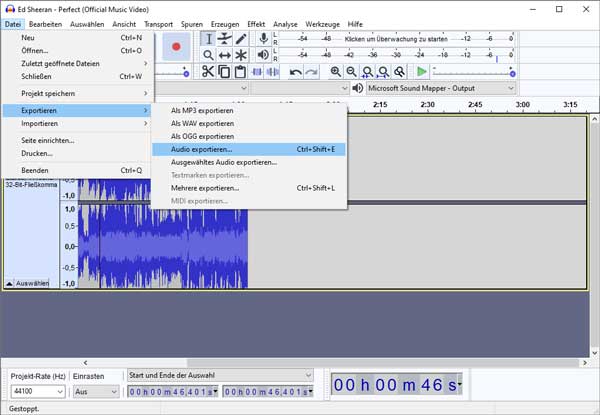Click the Copy icon
The width and height of the screenshot is (600, 415).
point(224,72)
